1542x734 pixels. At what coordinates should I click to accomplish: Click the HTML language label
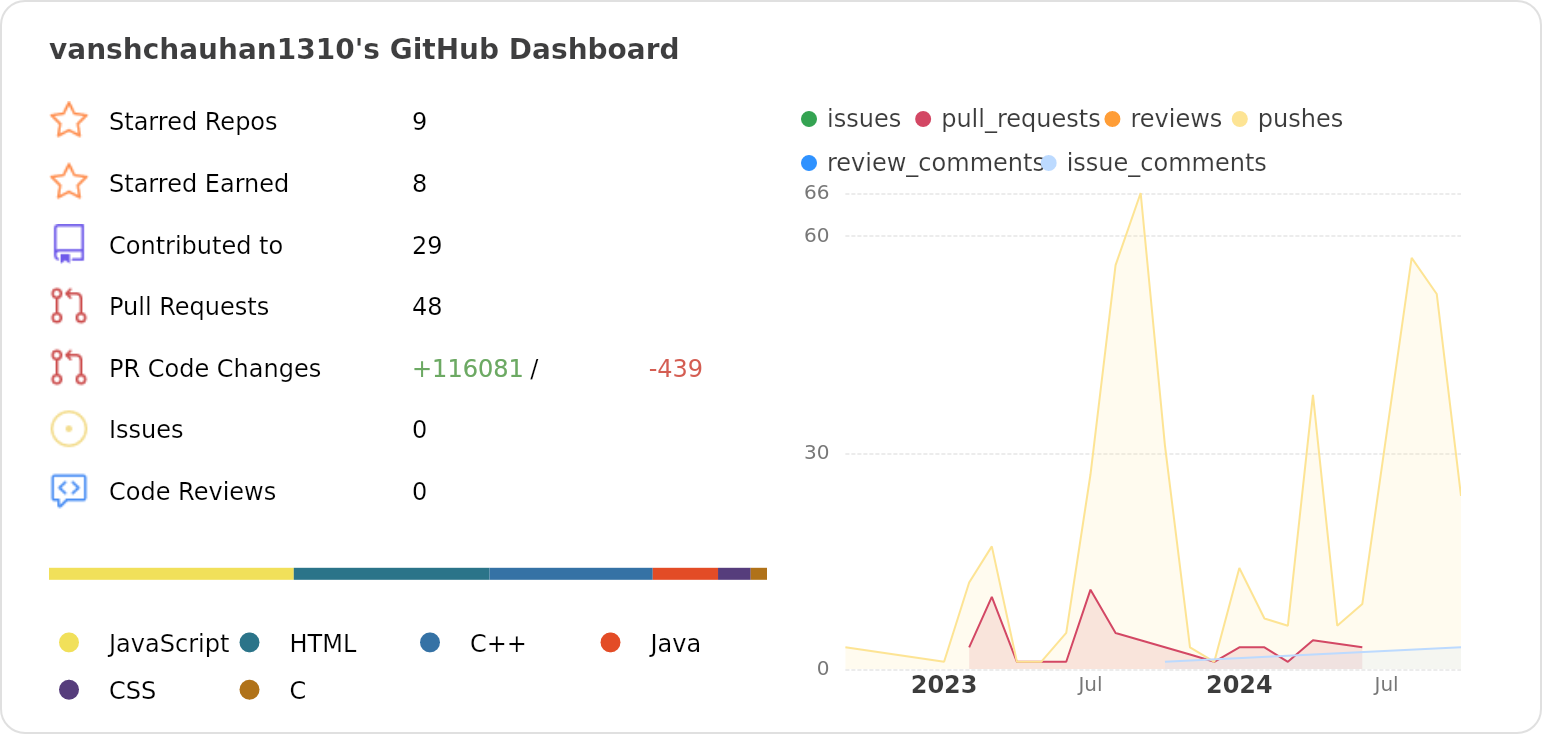point(323,644)
